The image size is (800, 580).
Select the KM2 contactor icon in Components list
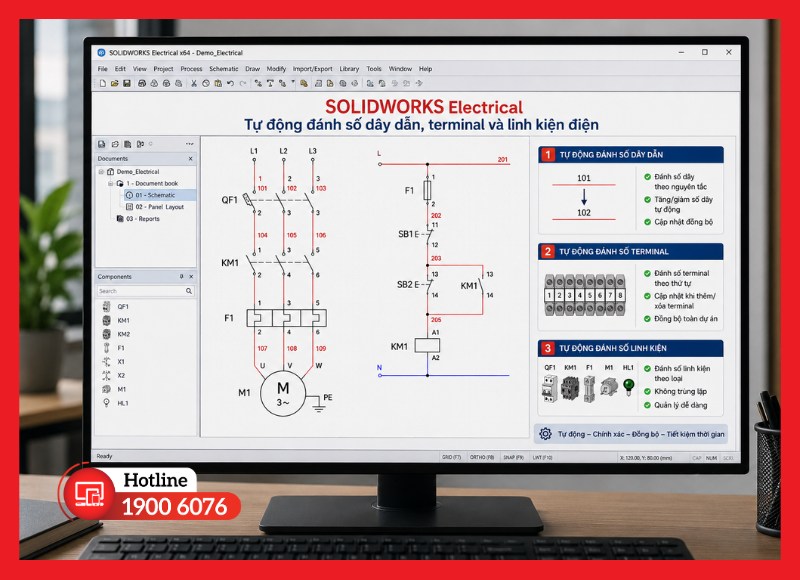click(x=107, y=334)
